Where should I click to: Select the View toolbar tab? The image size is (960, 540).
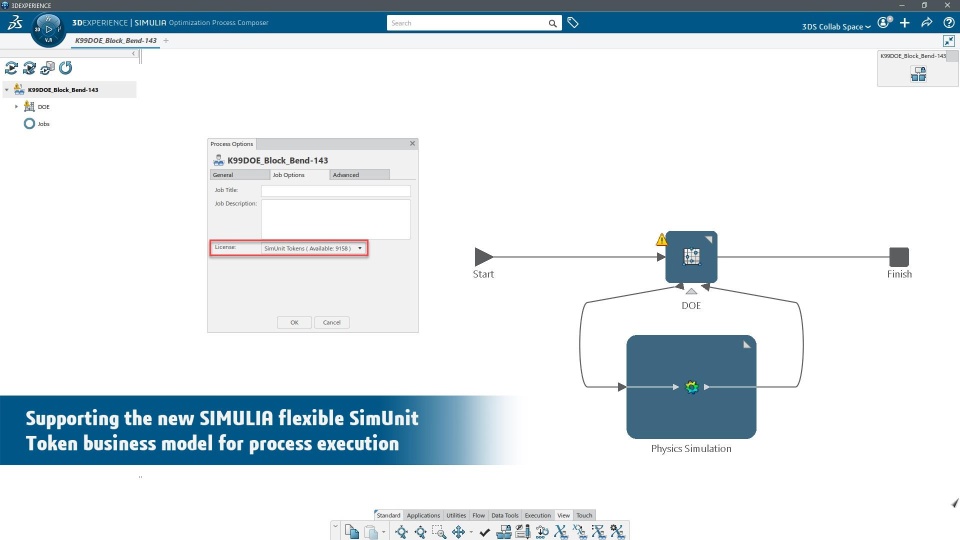563,516
